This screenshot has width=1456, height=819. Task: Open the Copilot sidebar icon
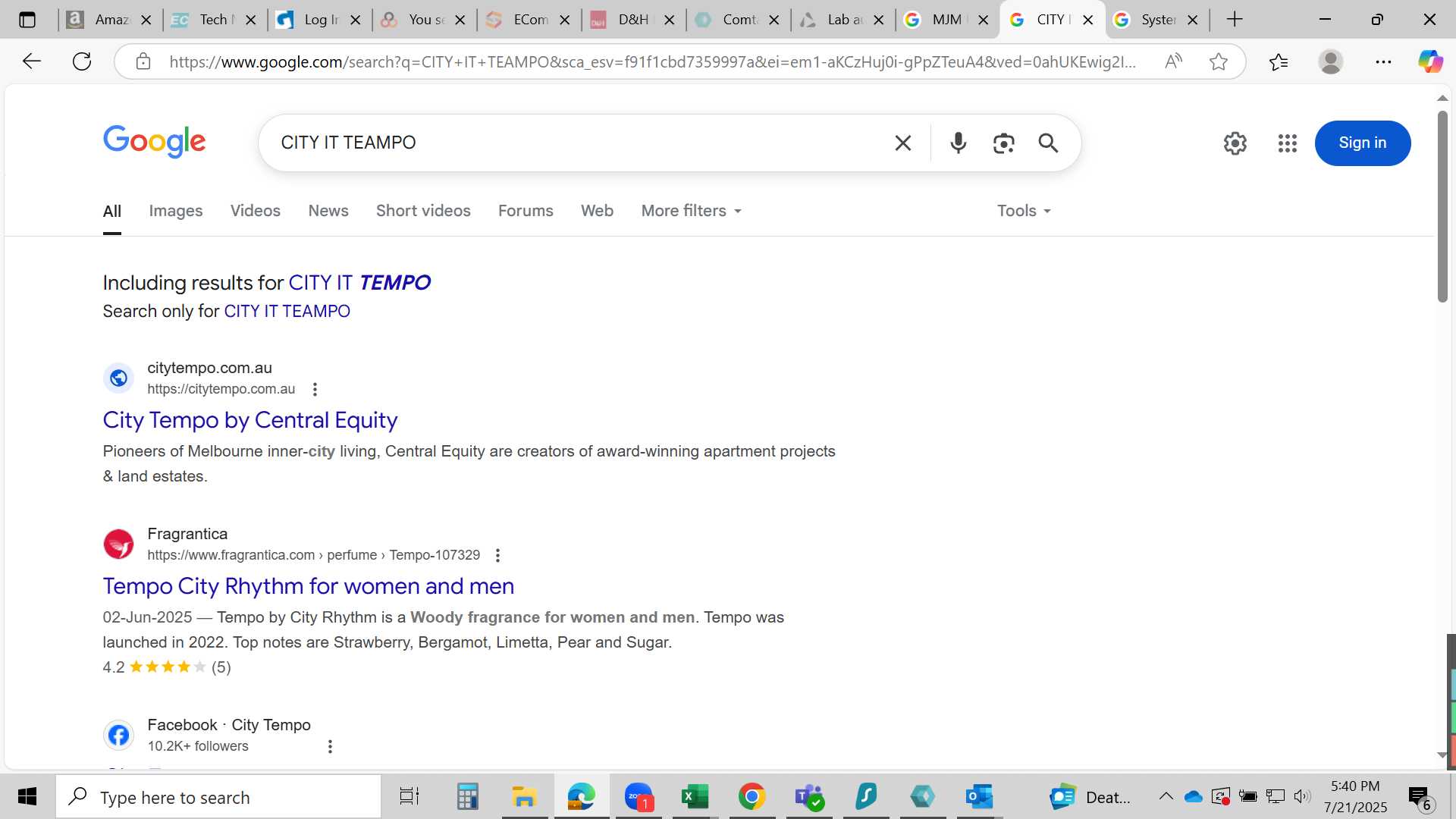tap(1430, 61)
